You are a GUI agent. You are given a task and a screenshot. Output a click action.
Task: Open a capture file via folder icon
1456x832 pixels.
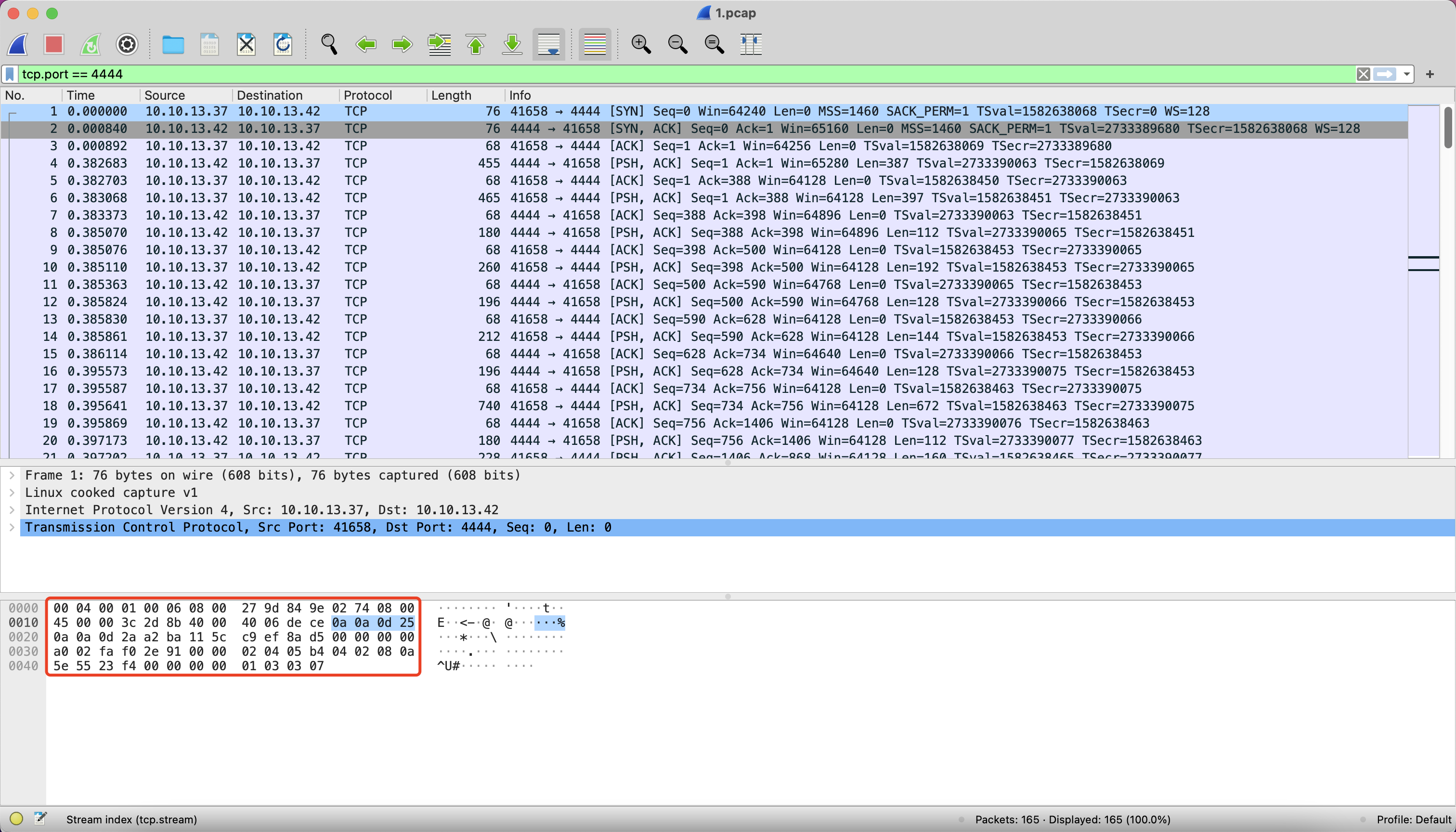tap(172, 44)
